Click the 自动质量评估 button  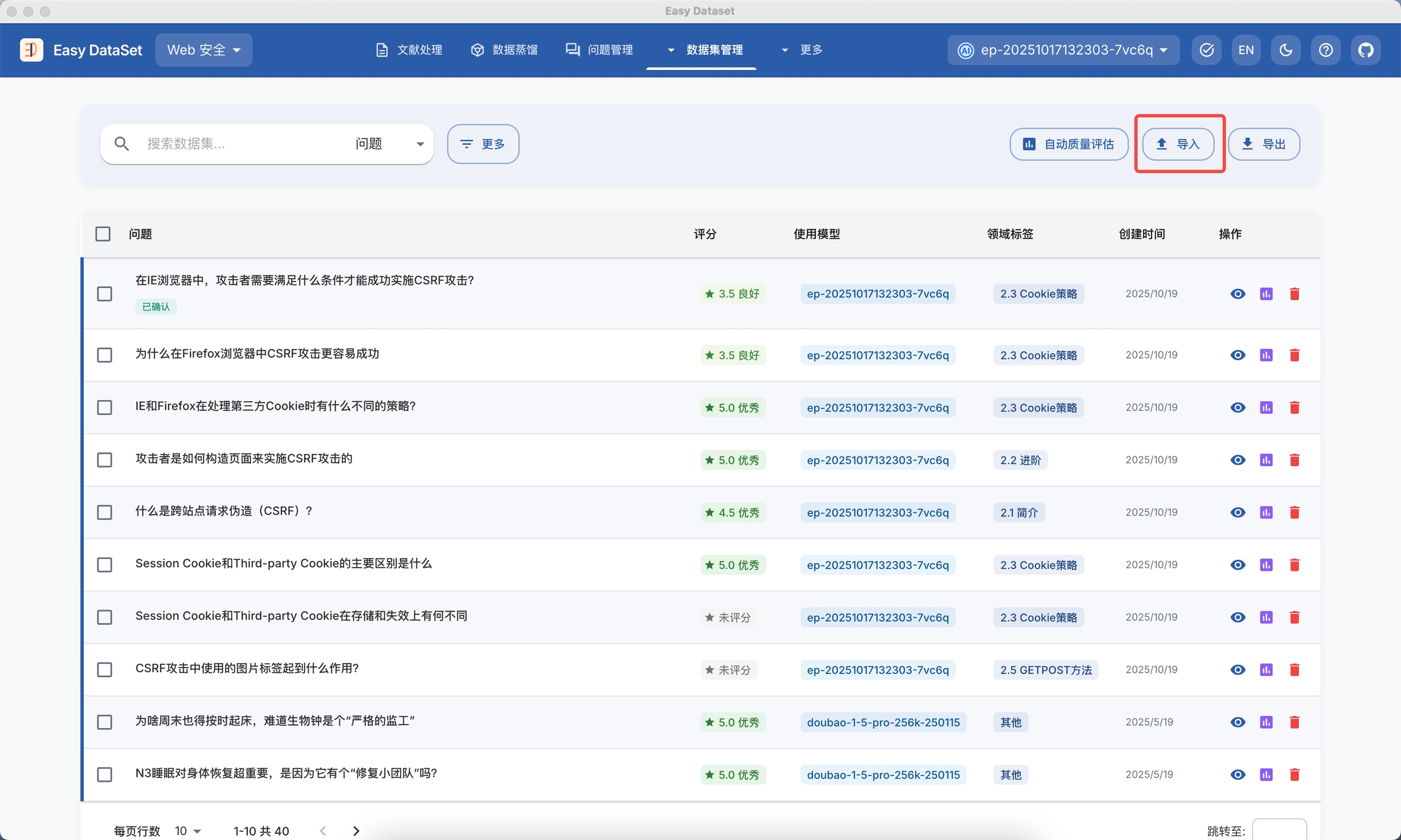pyautogui.click(x=1068, y=144)
